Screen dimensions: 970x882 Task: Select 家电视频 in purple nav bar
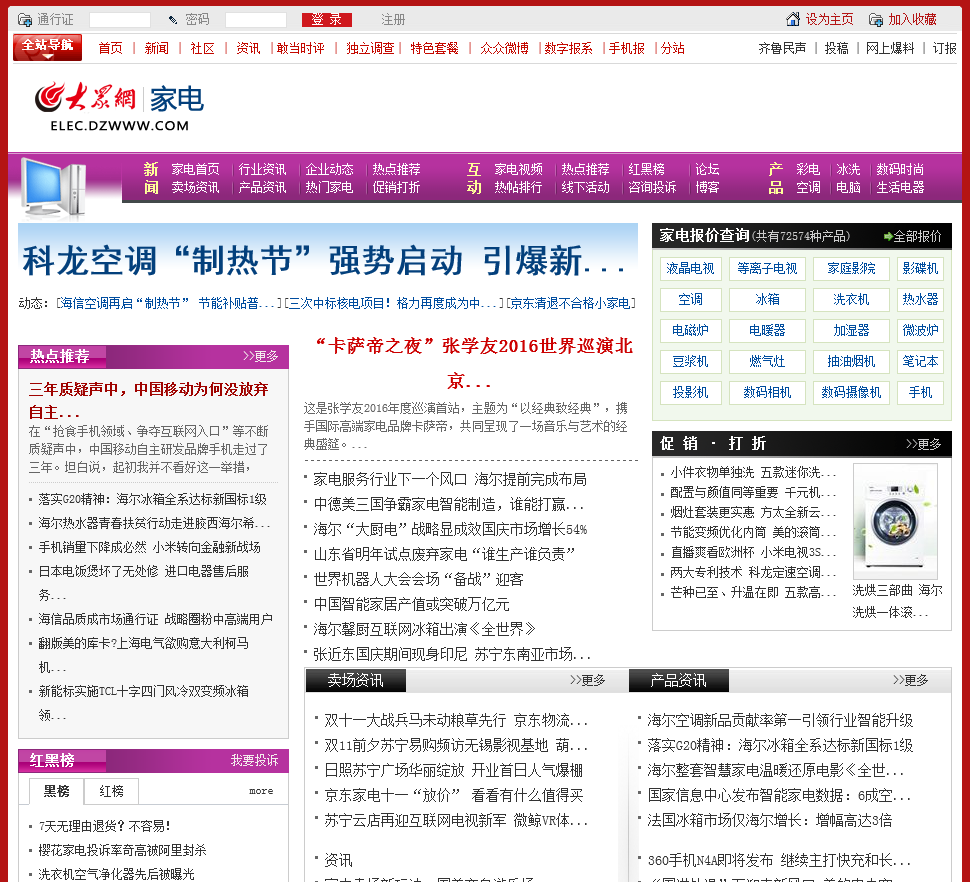point(518,169)
